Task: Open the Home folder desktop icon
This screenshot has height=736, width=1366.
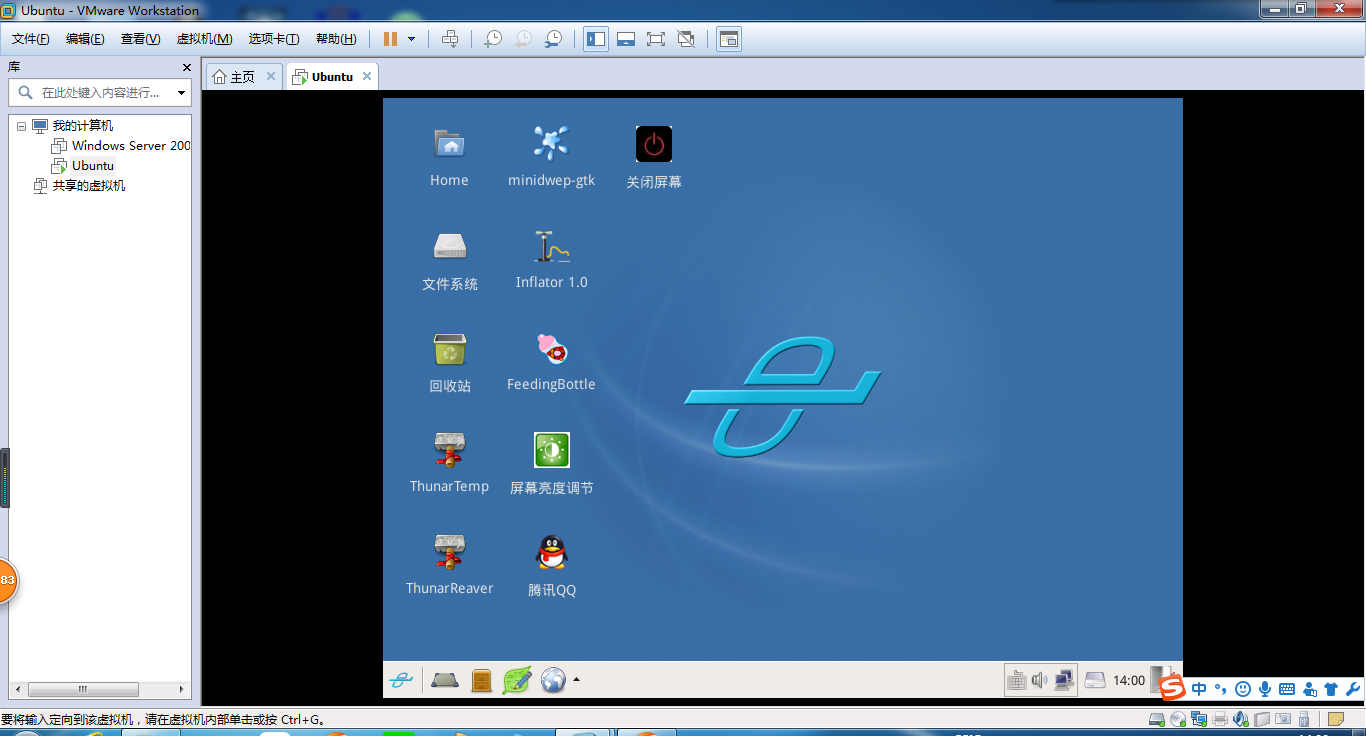Action: 450,145
